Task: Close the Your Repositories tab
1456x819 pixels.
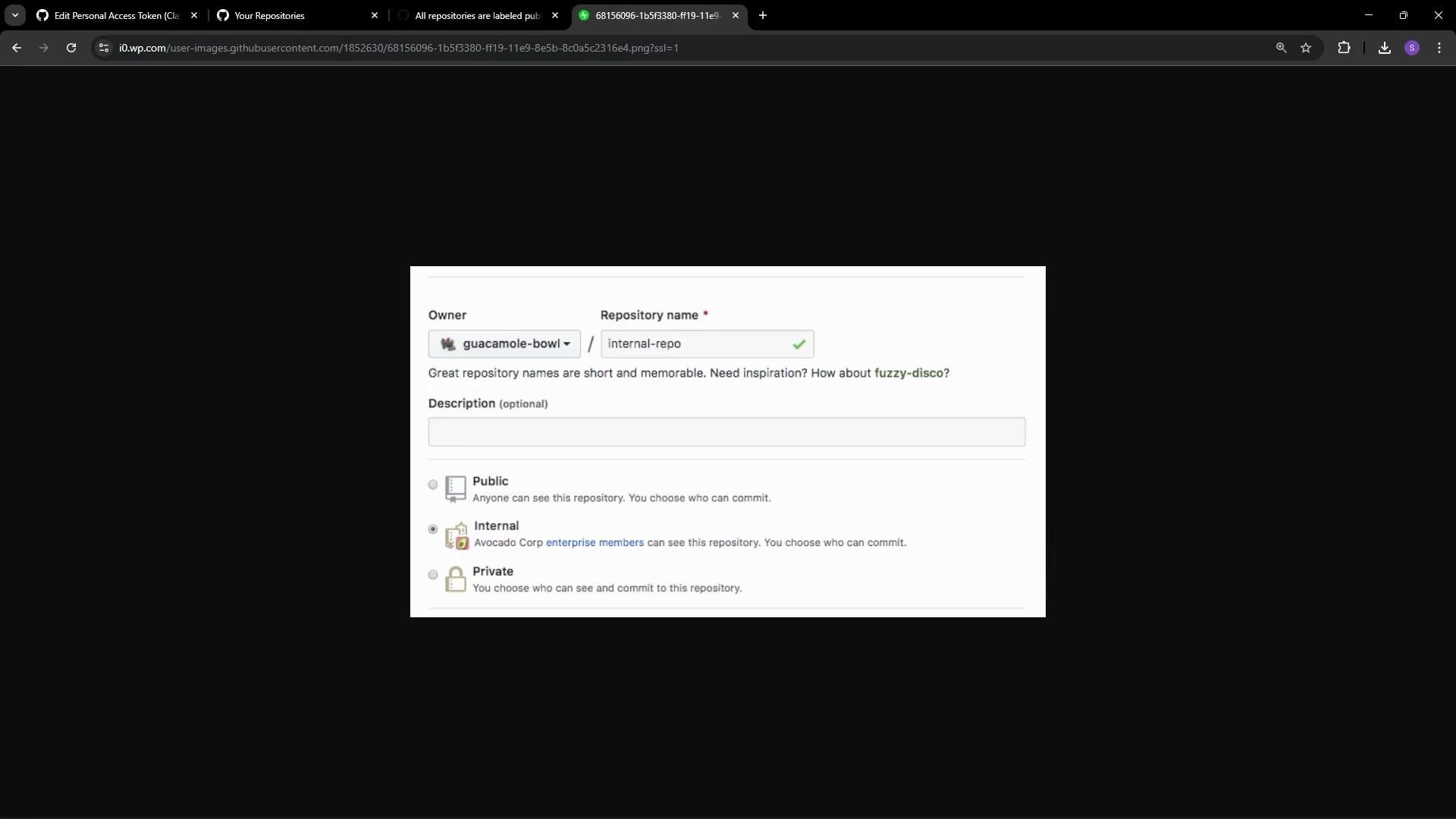Action: coord(375,15)
